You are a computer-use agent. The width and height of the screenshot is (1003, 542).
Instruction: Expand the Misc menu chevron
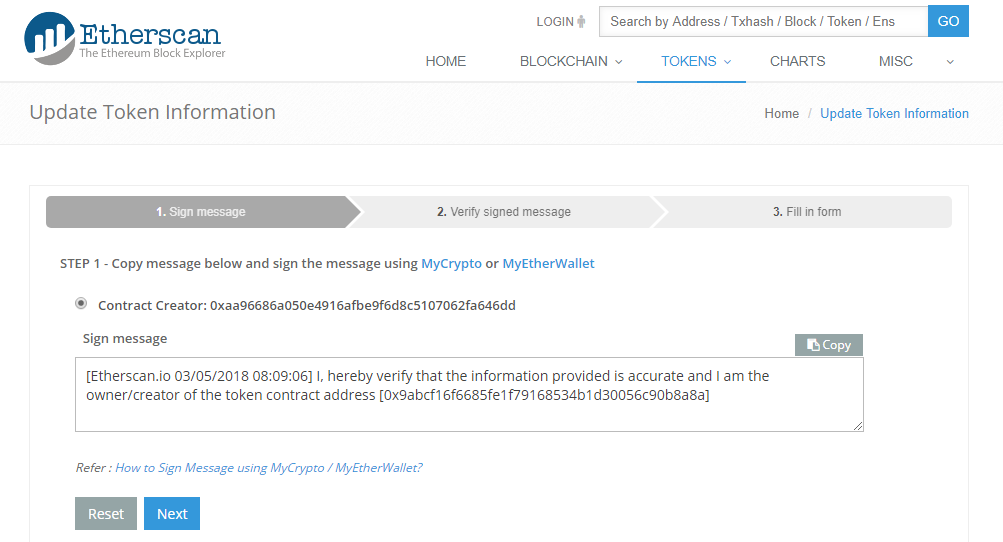950,62
